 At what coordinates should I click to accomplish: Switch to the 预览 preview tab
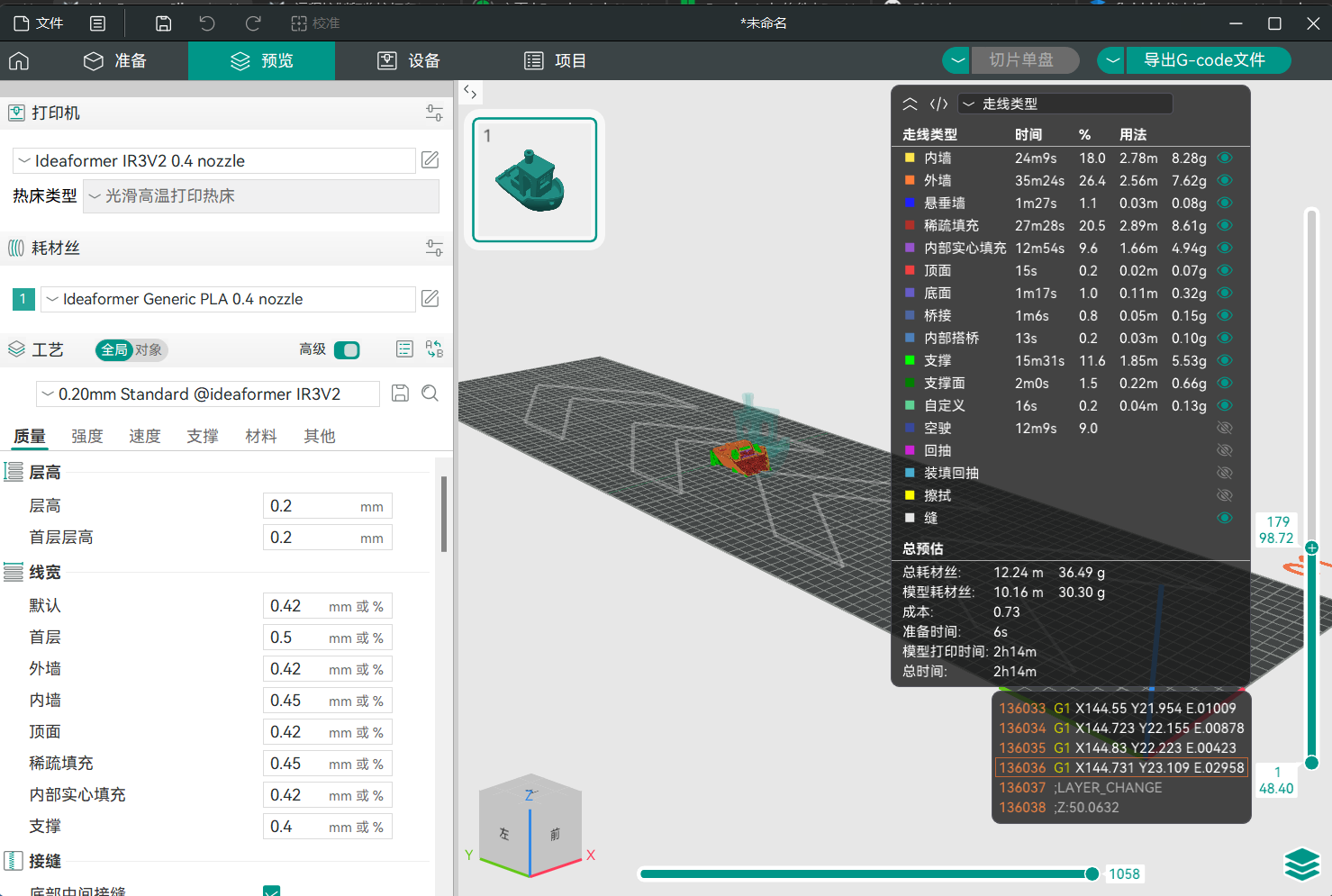pyautogui.click(x=262, y=60)
